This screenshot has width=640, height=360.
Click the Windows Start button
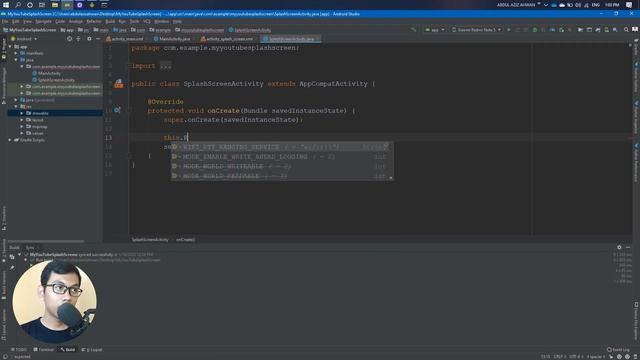click(6, 5)
